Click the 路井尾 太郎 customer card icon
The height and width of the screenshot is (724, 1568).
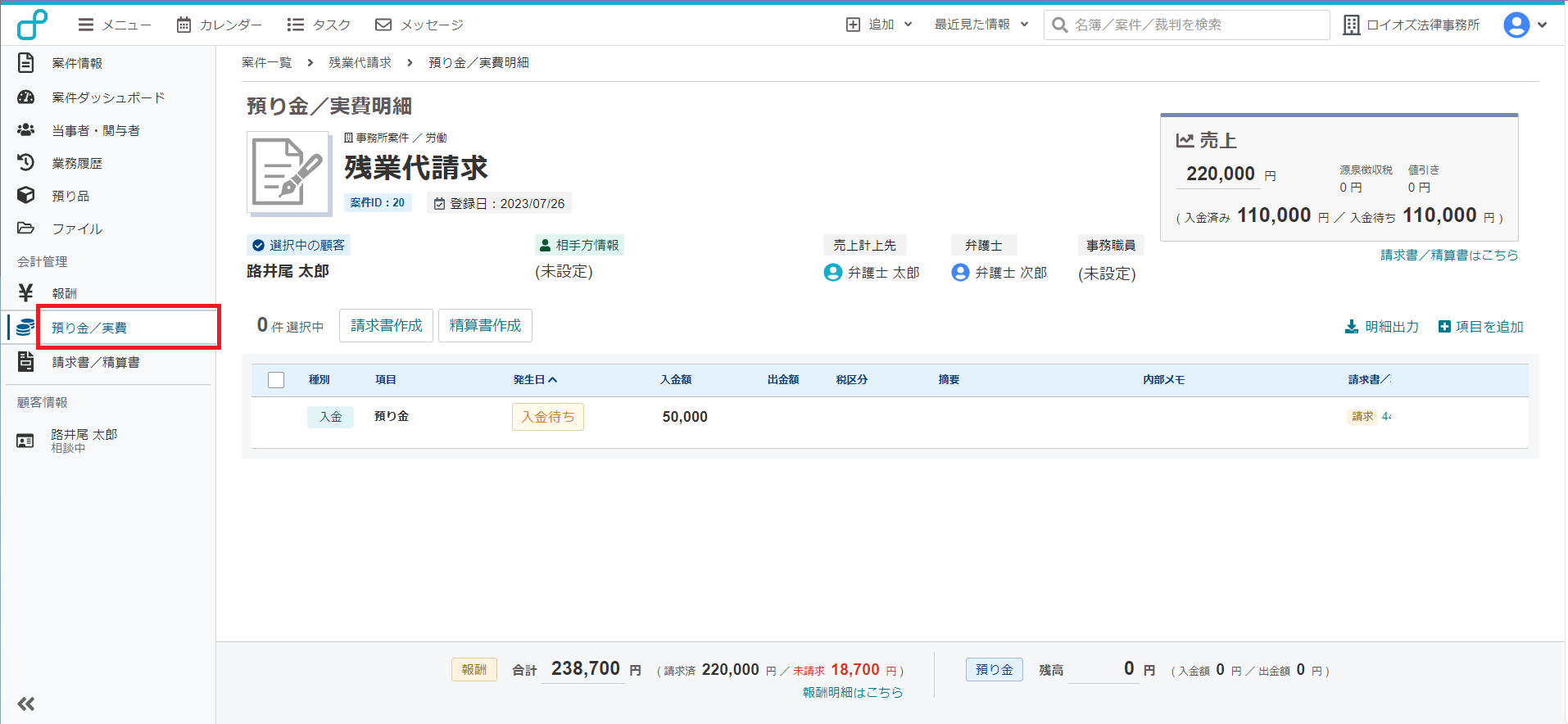(26, 441)
